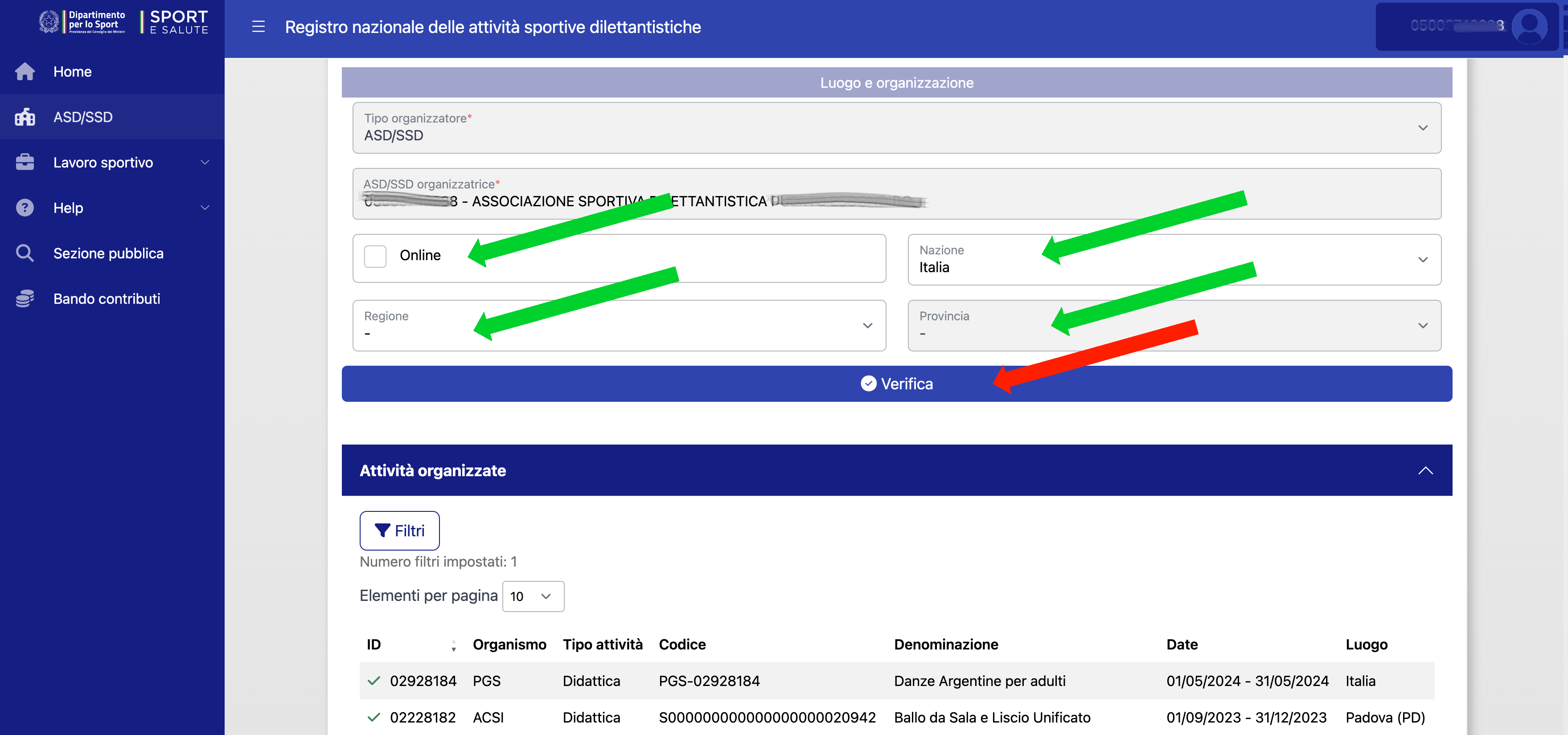Viewport: 1568px width, 735px height.
Task: Open Bando contributi menu item
Action: click(x=107, y=299)
